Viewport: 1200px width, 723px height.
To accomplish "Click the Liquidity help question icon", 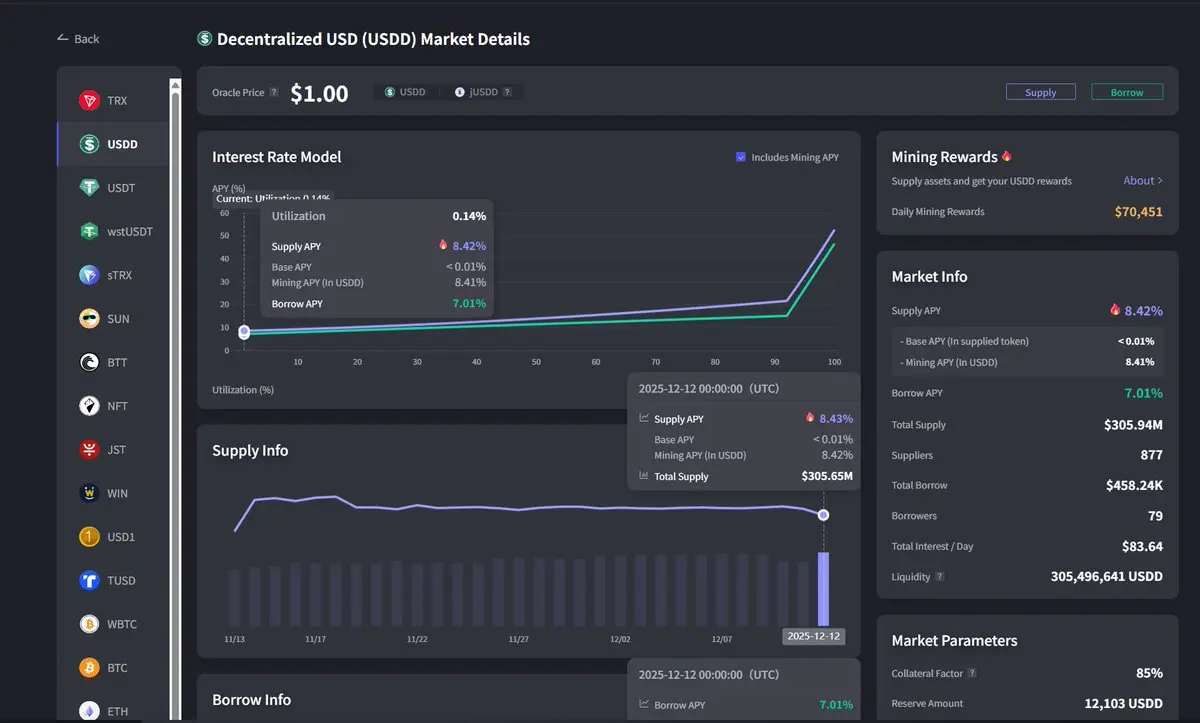I will pyautogui.click(x=939, y=577).
